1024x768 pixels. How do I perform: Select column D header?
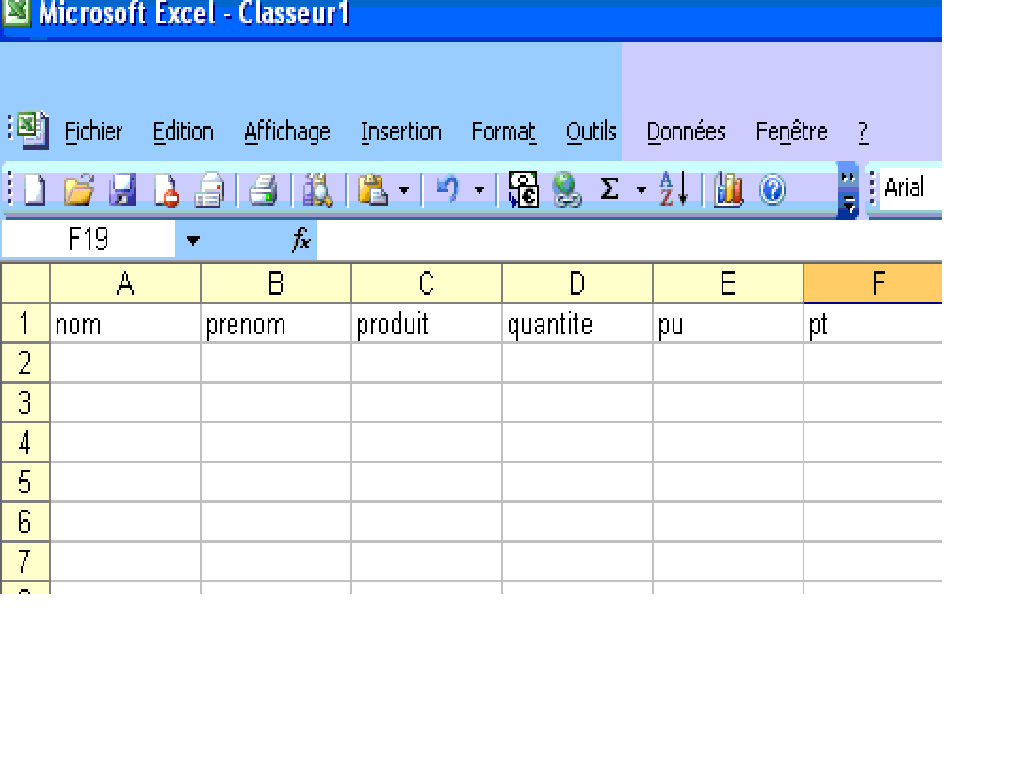pyautogui.click(x=577, y=283)
